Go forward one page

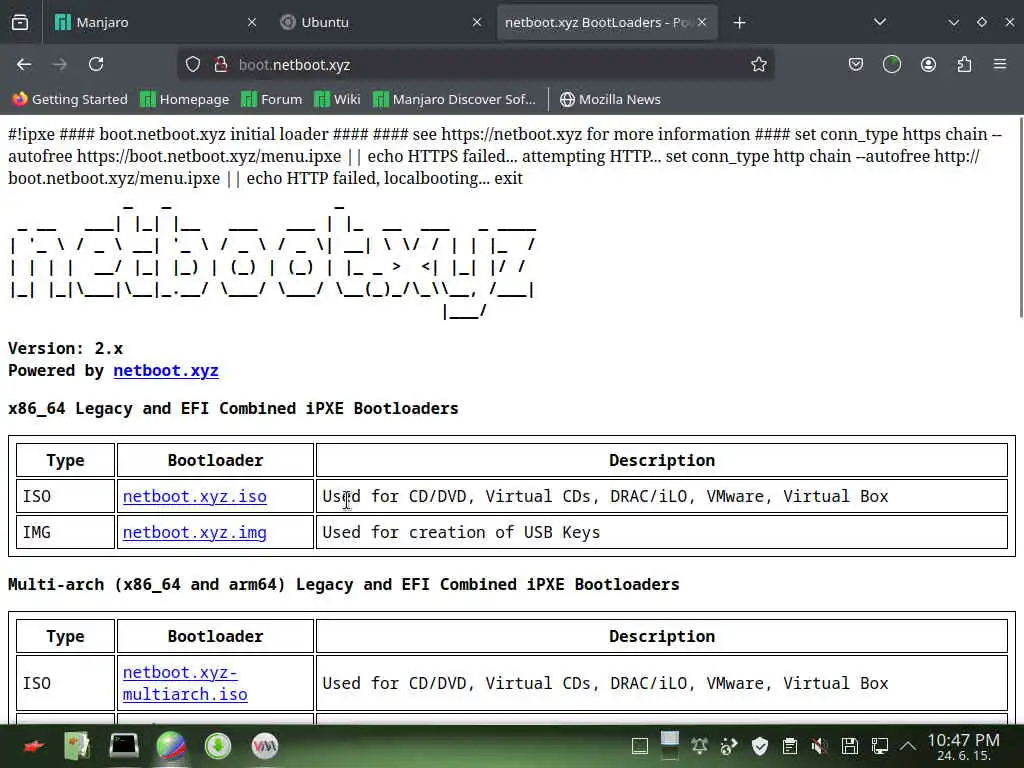click(x=59, y=65)
